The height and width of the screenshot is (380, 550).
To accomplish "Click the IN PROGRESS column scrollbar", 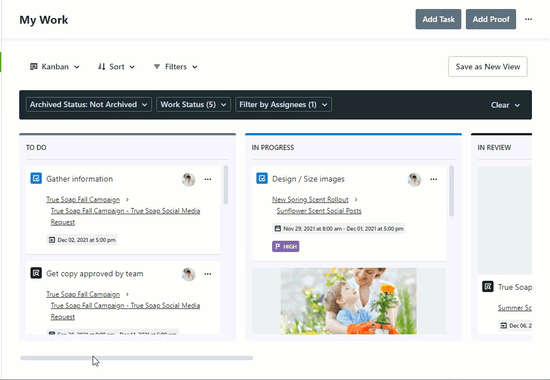I will [451, 191].
